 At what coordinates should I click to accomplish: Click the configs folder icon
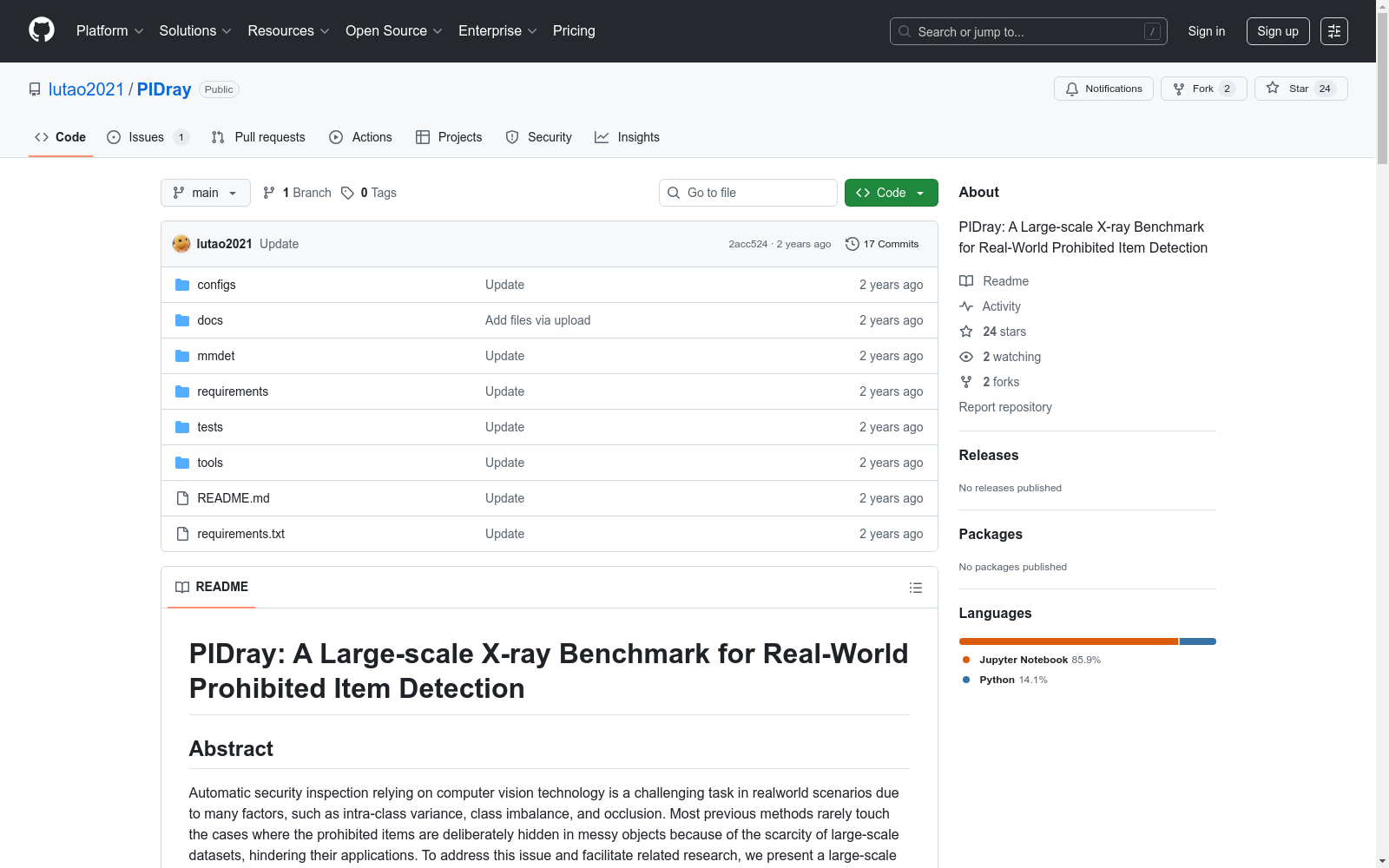pos(182,285)
